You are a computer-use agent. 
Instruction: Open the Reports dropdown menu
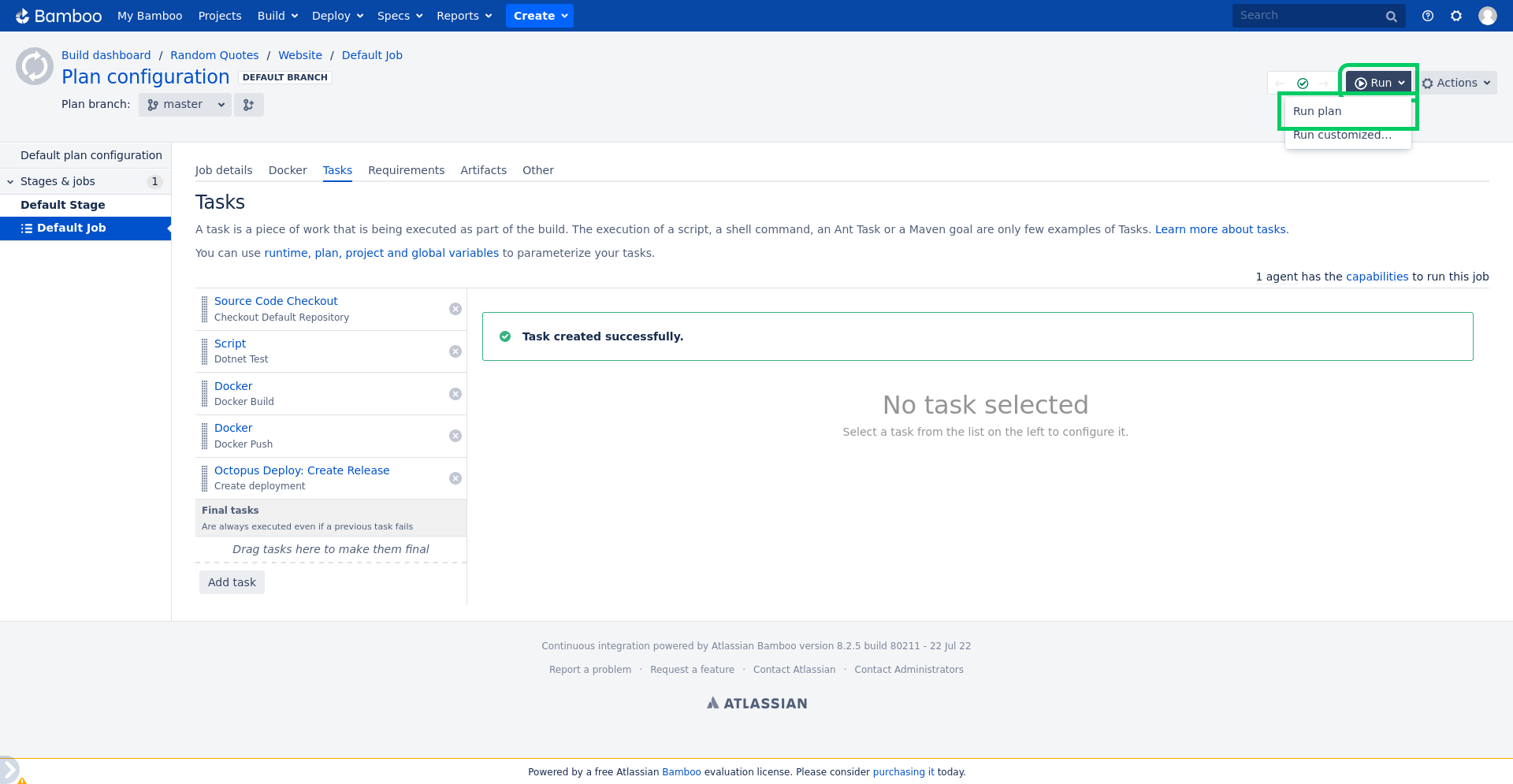click(x=464, y=16)
